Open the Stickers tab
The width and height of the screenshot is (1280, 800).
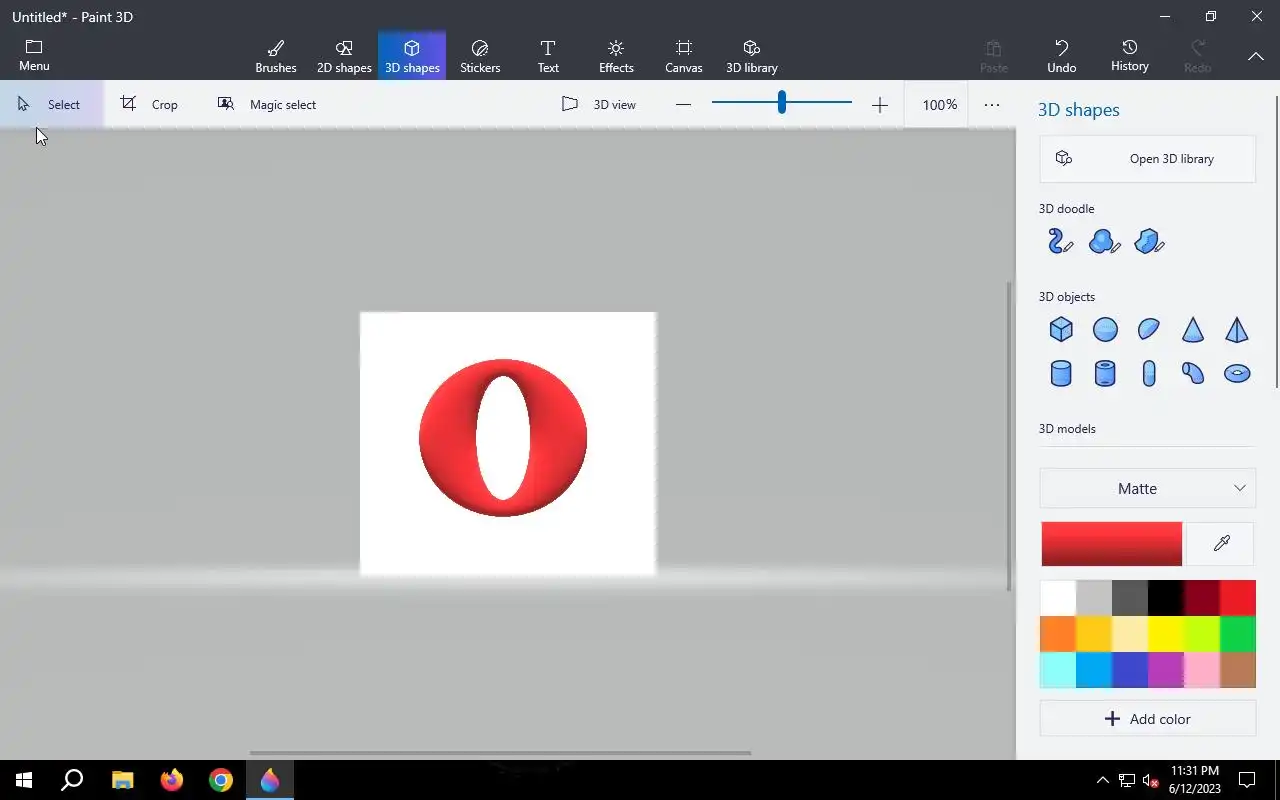[x=480, y=56]
